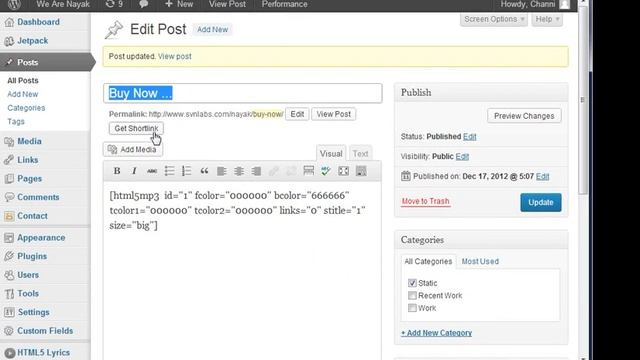This screenshot has height=360, width=640.
Task: Click the Buy Now title input field
Action: pyautogui.click(x=243, y=93)
